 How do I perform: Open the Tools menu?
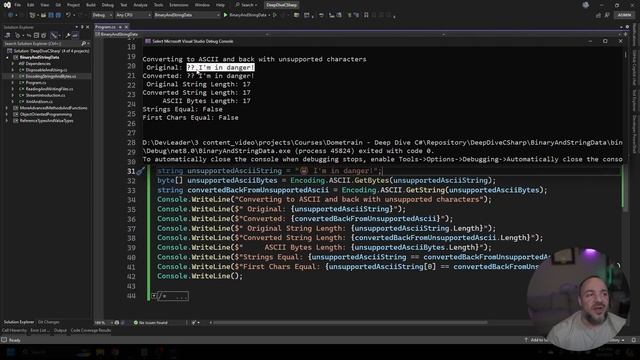[x=158, y=5]
